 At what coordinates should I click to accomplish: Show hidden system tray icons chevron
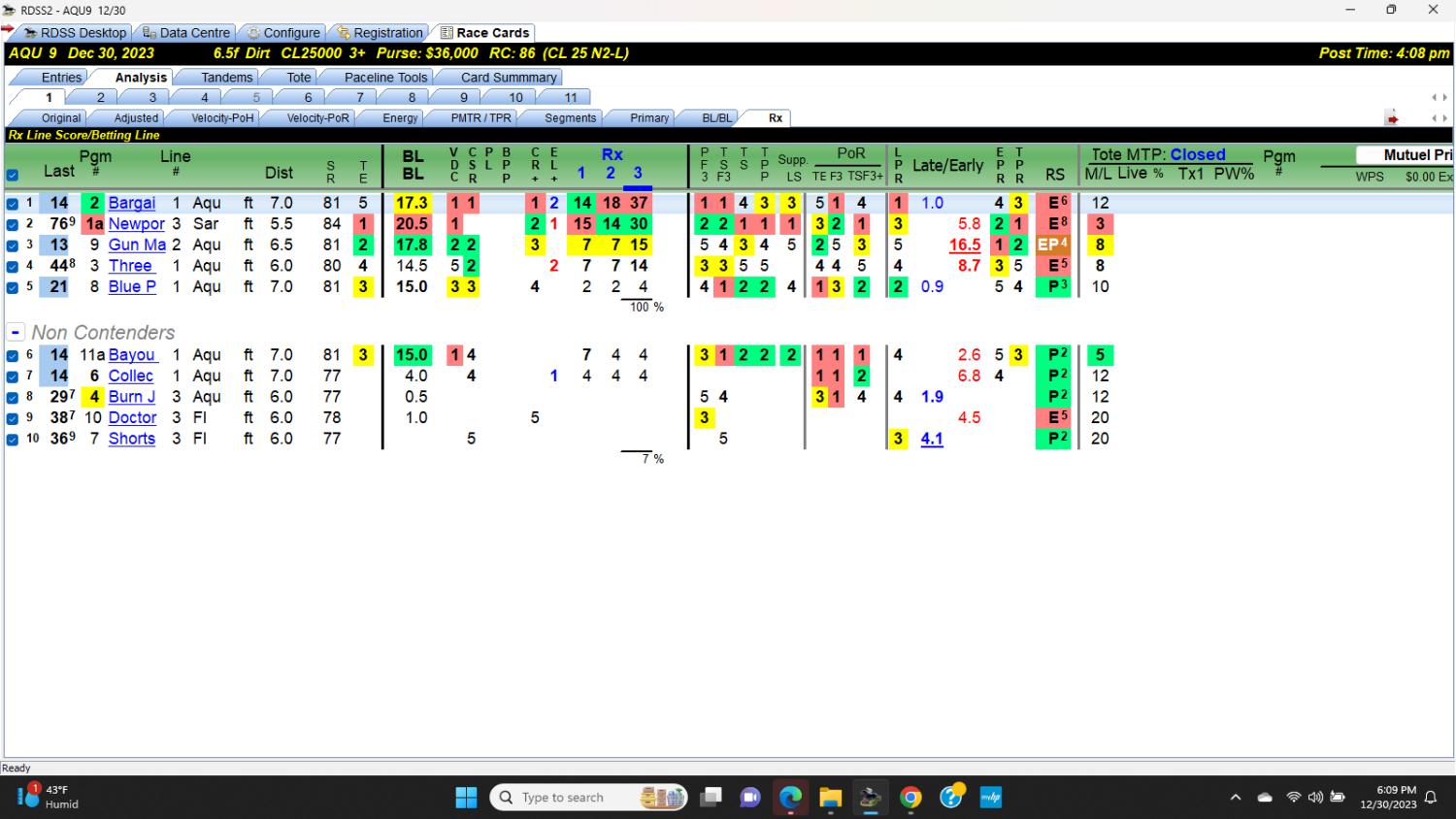click(1236, 798)
